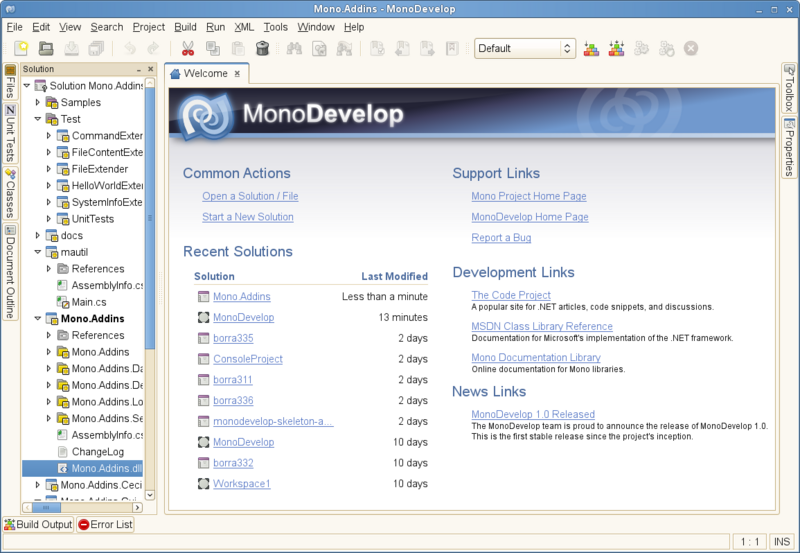Expand the Samples folder node
The height and width of the screenshot is (553, 800).
38,102
